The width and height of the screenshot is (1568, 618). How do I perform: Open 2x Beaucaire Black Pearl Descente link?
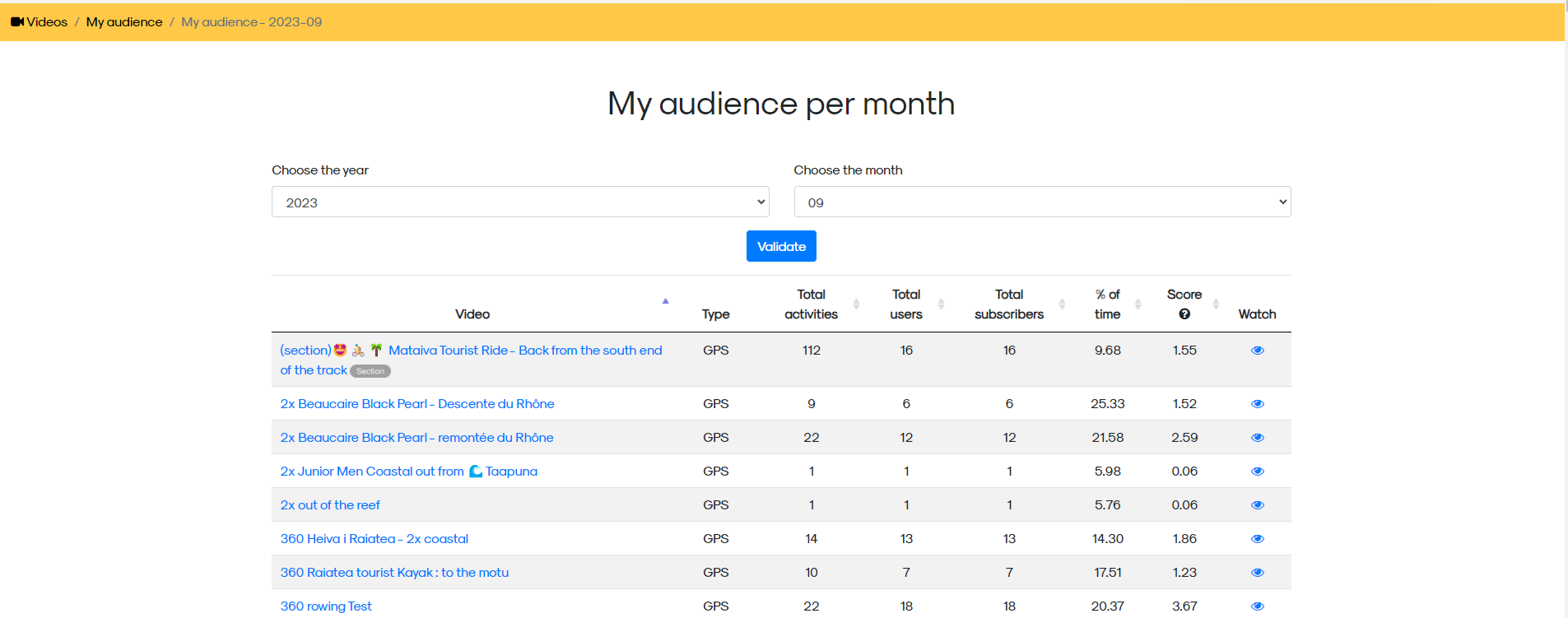pyautogui.click(x=417, y=404)
